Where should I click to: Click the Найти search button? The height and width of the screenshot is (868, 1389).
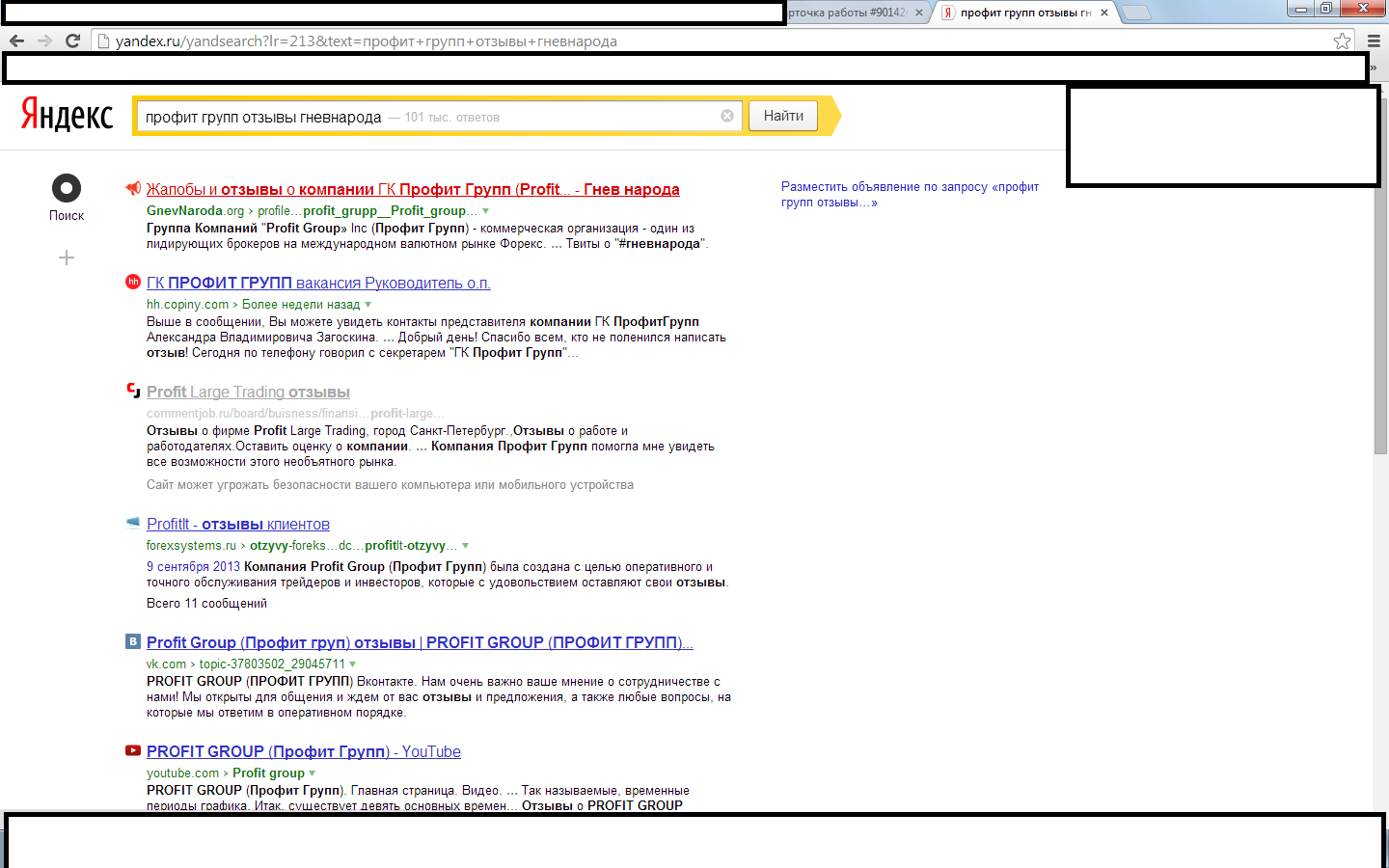[783, 116]
